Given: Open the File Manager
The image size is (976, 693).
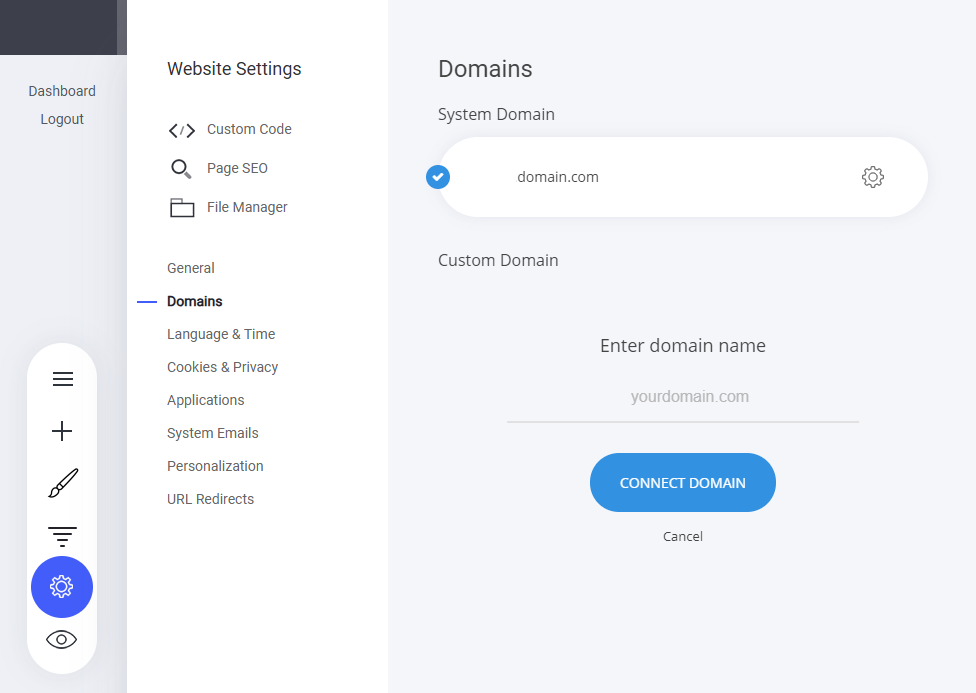Looking at the screenshot, I should [x=247, y=207].
